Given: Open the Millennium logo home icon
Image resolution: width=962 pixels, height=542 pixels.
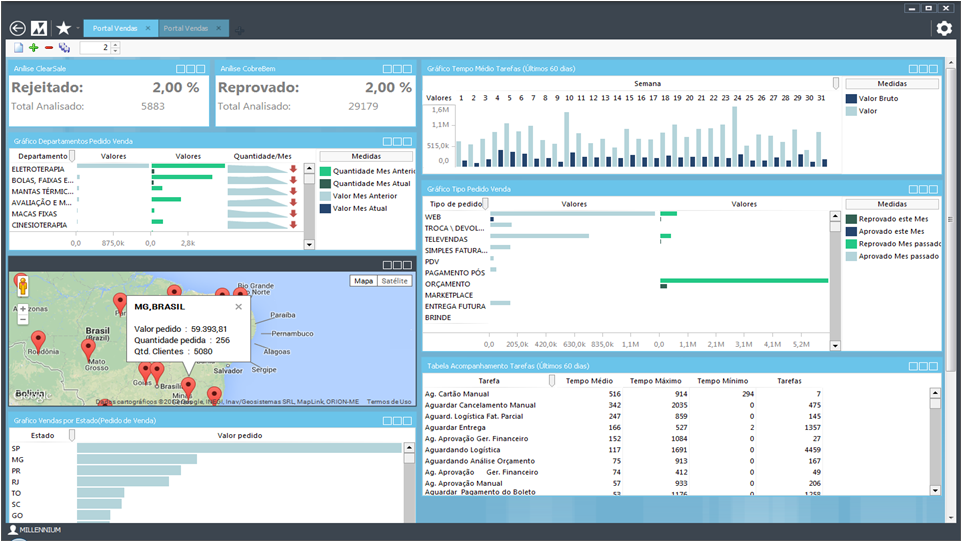Looking at the screenshot, I should tap(40, 28).
